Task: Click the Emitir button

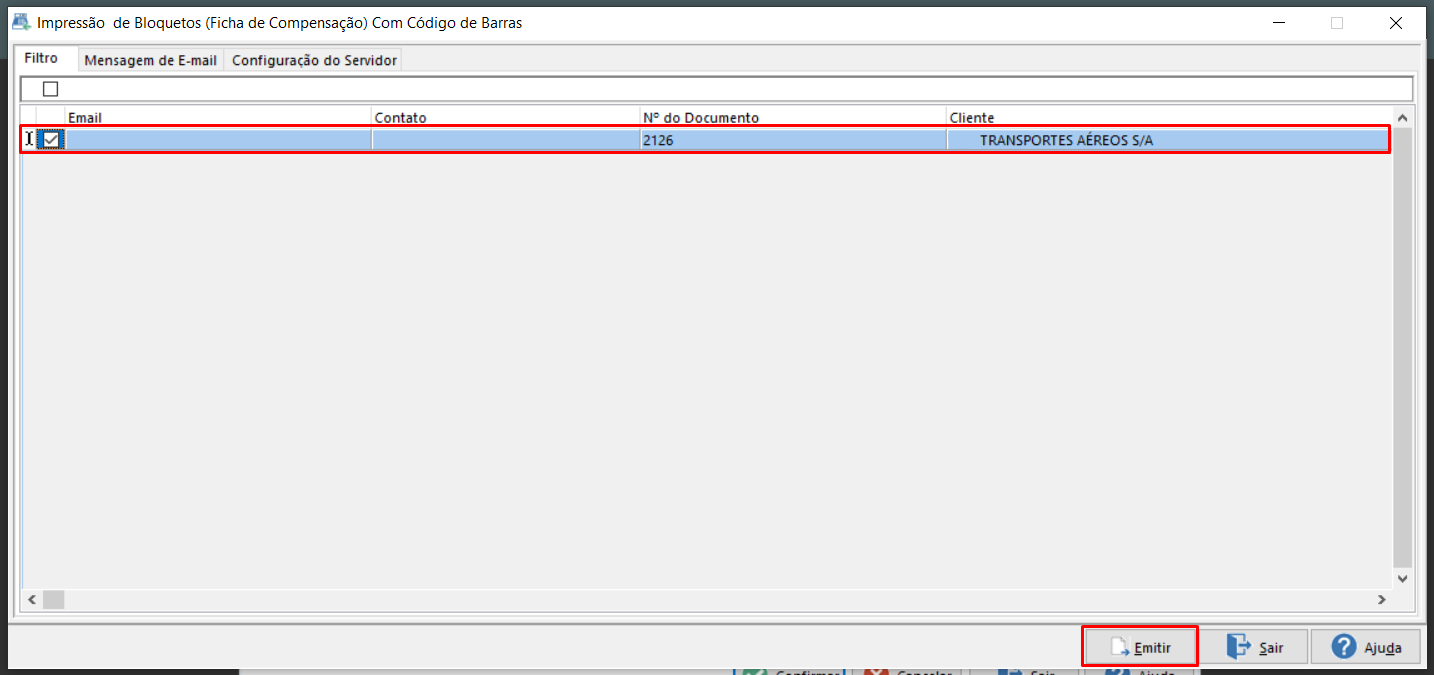Action: (1140, 647)
